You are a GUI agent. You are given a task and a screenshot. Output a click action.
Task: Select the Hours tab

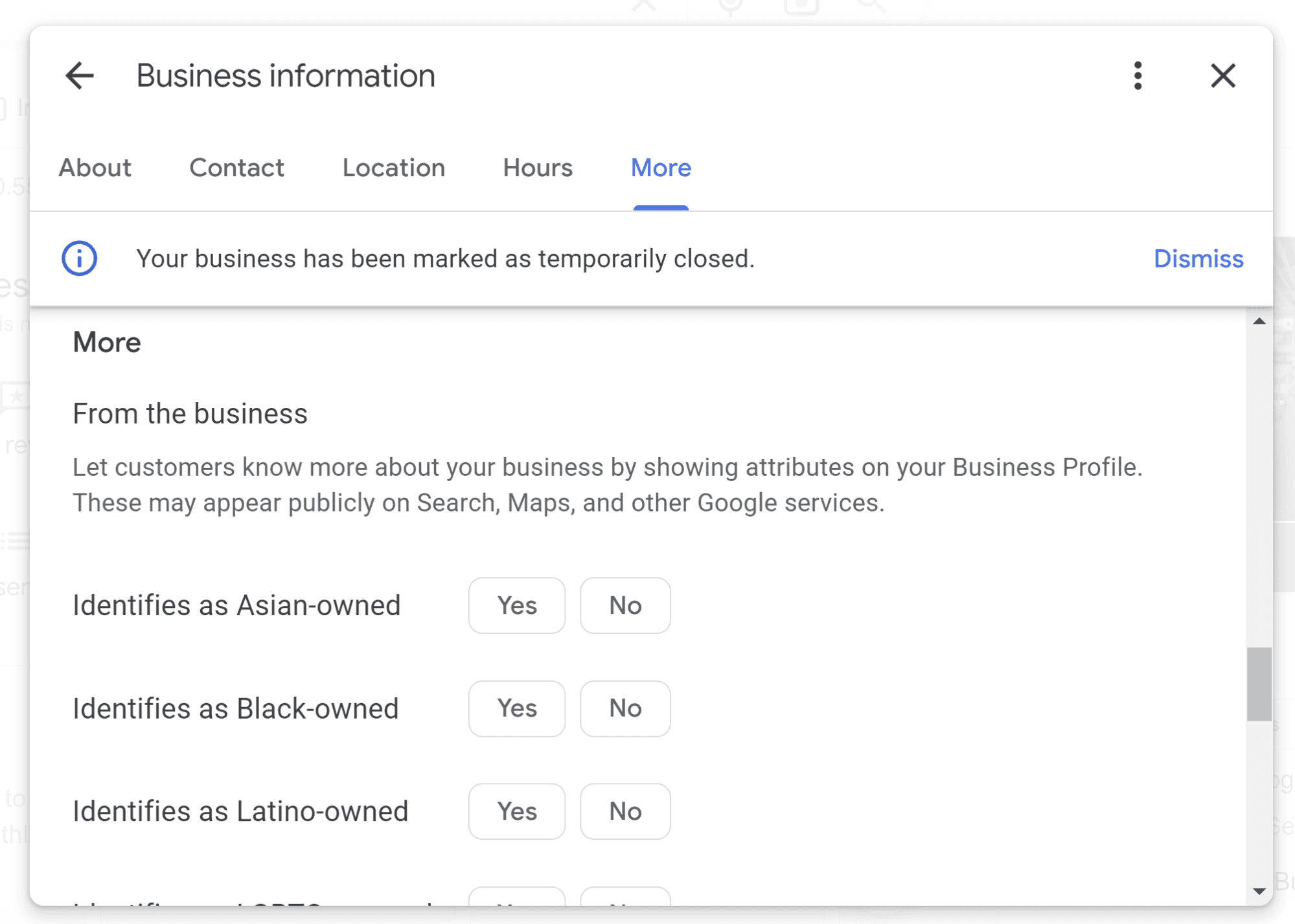538,168
